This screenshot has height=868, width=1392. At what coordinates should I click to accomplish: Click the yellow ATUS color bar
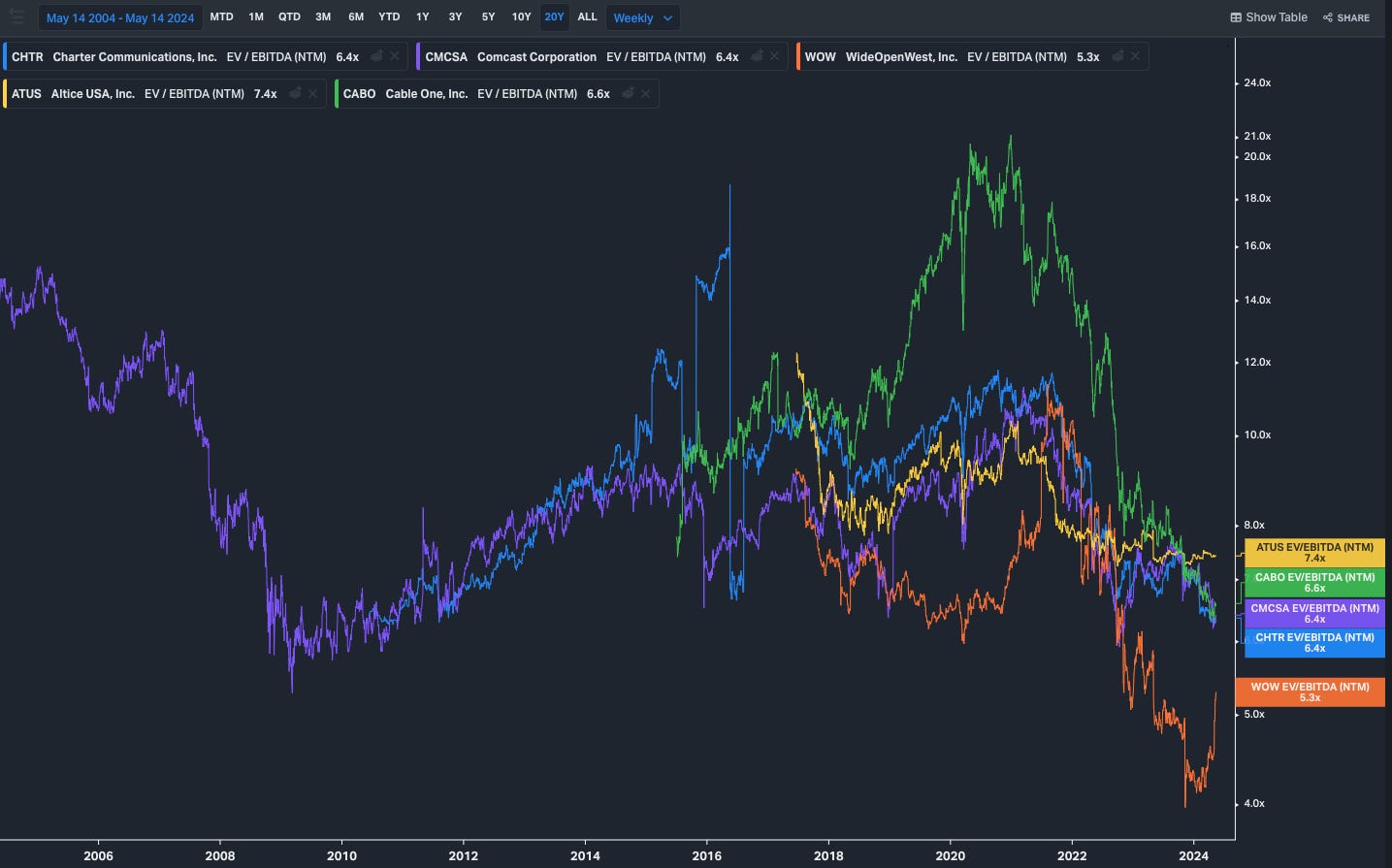click(5, 93)
